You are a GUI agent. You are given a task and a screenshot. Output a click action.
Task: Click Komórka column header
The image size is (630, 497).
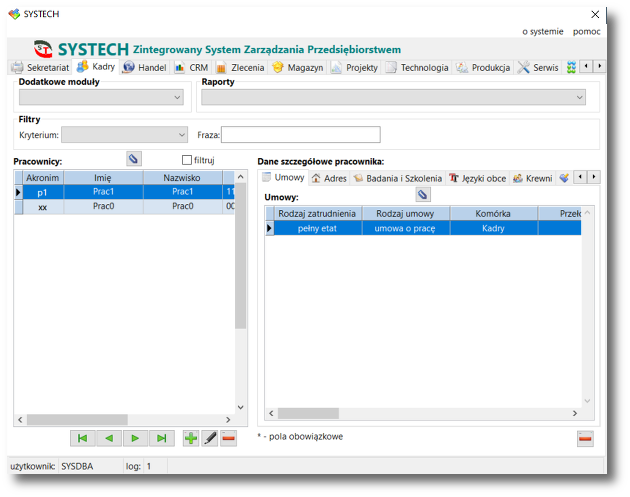pos(493,214)
